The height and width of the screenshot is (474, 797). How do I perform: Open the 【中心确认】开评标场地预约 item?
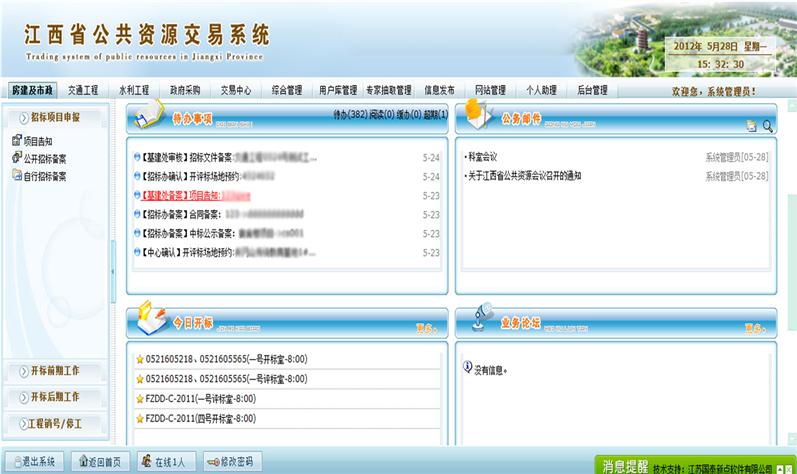pyautogui.click(x=228, y=252)
